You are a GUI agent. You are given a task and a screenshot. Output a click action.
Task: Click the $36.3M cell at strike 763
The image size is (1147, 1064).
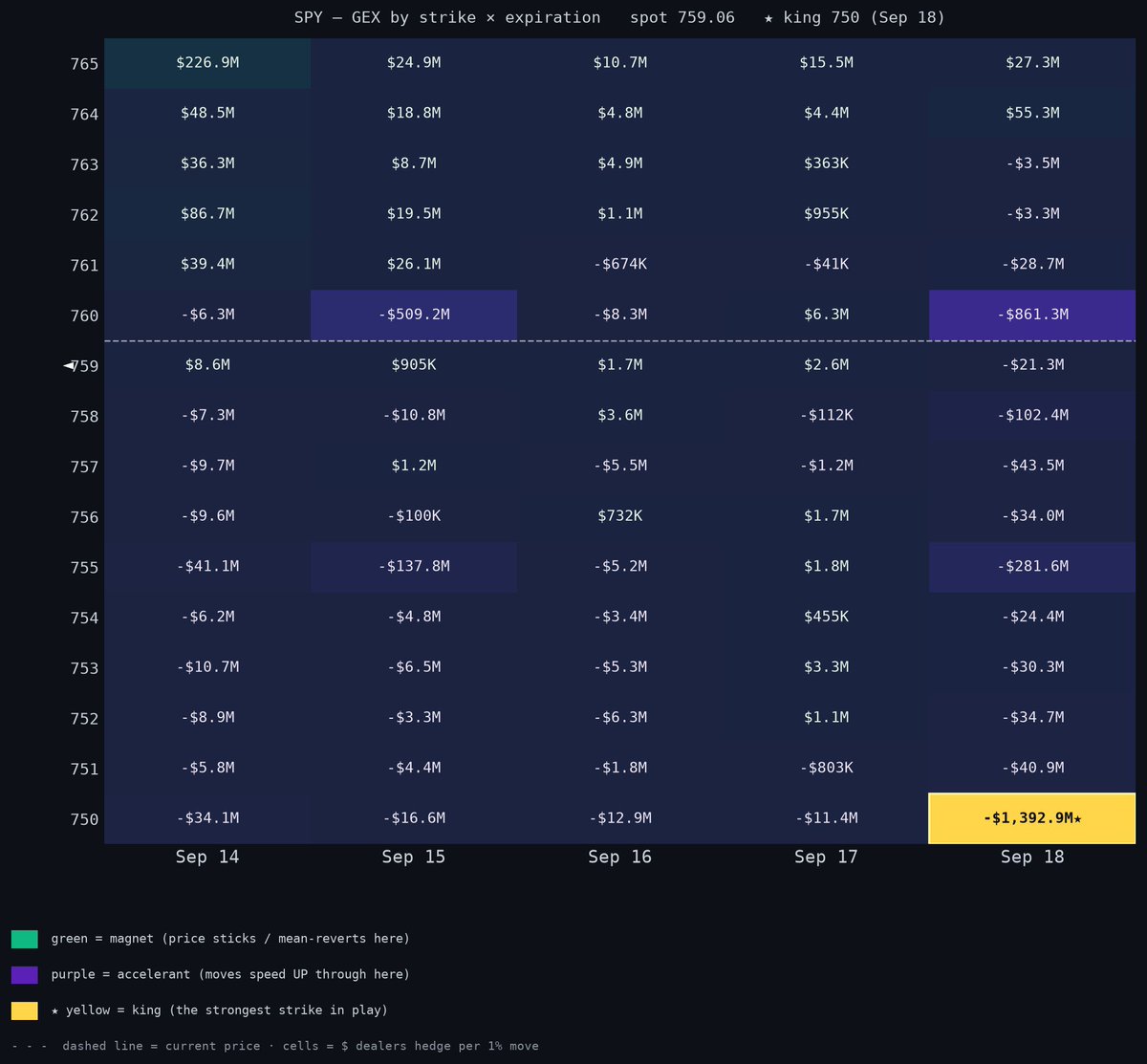(x=207, y=163)
